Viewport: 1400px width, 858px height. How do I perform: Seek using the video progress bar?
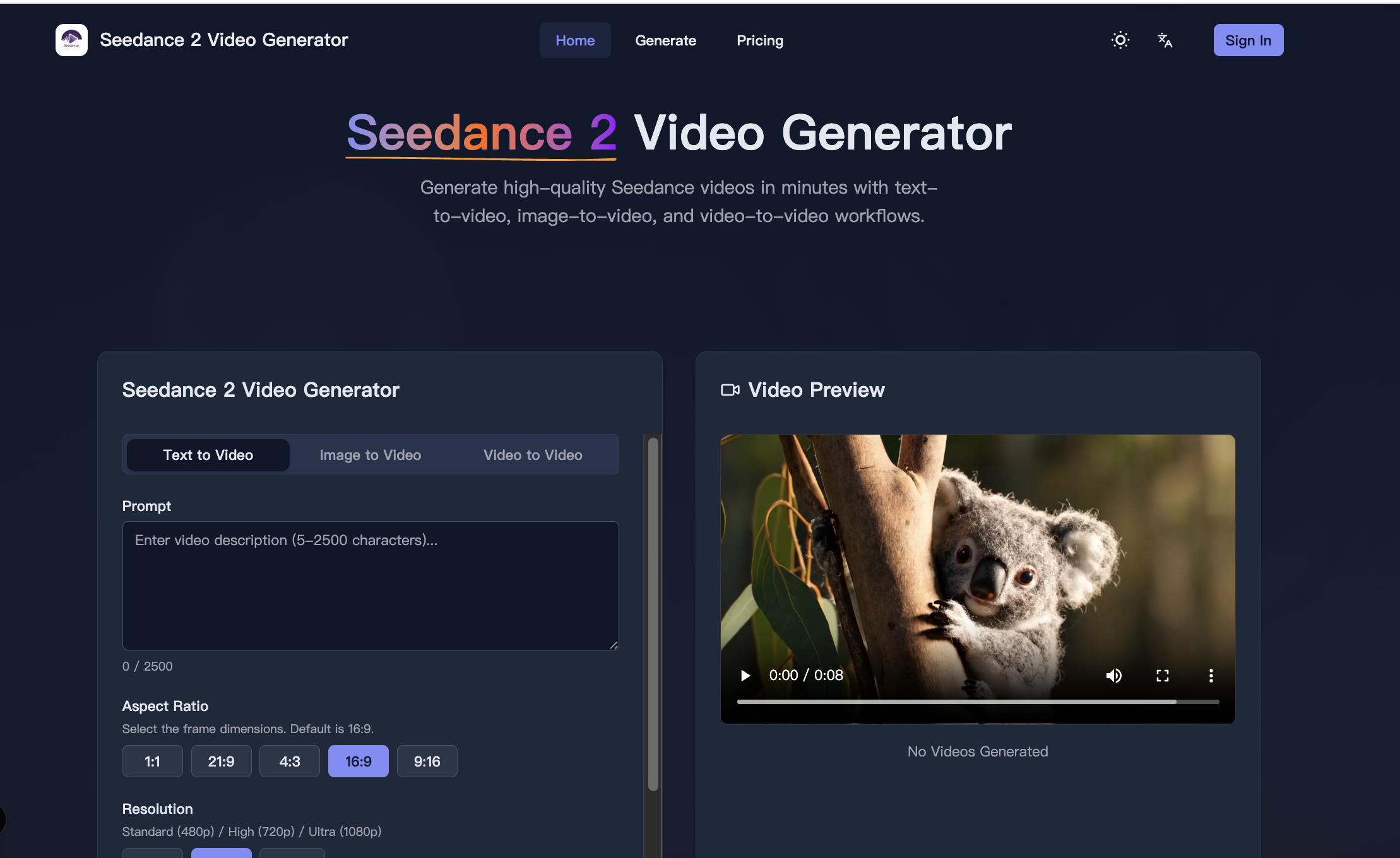coord(978,702)
